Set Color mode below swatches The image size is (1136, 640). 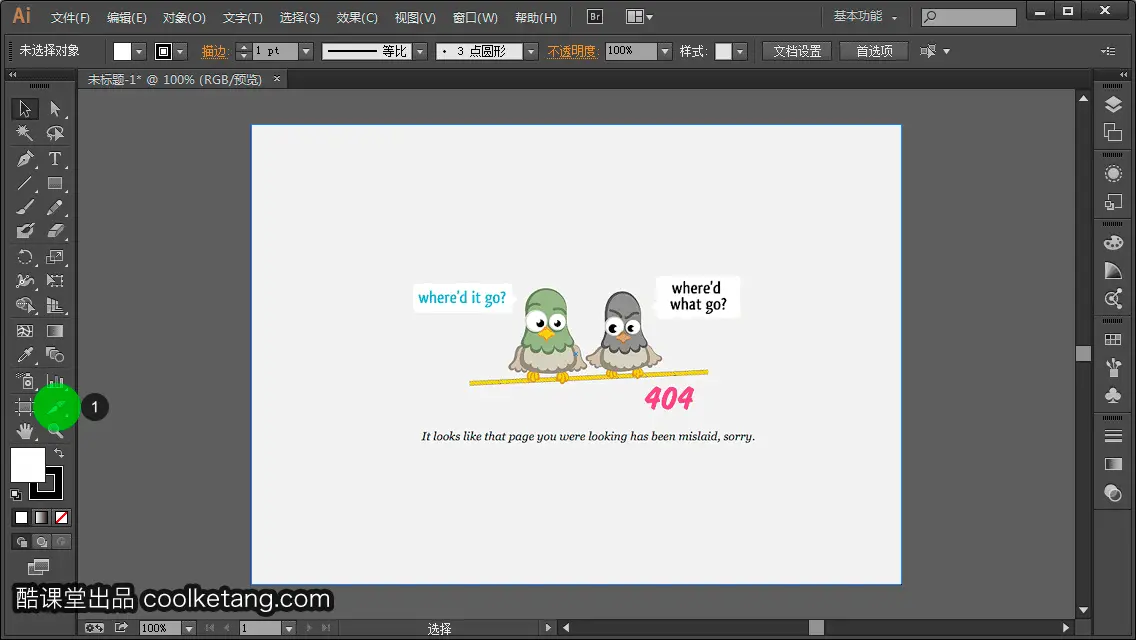pos(21,518)
